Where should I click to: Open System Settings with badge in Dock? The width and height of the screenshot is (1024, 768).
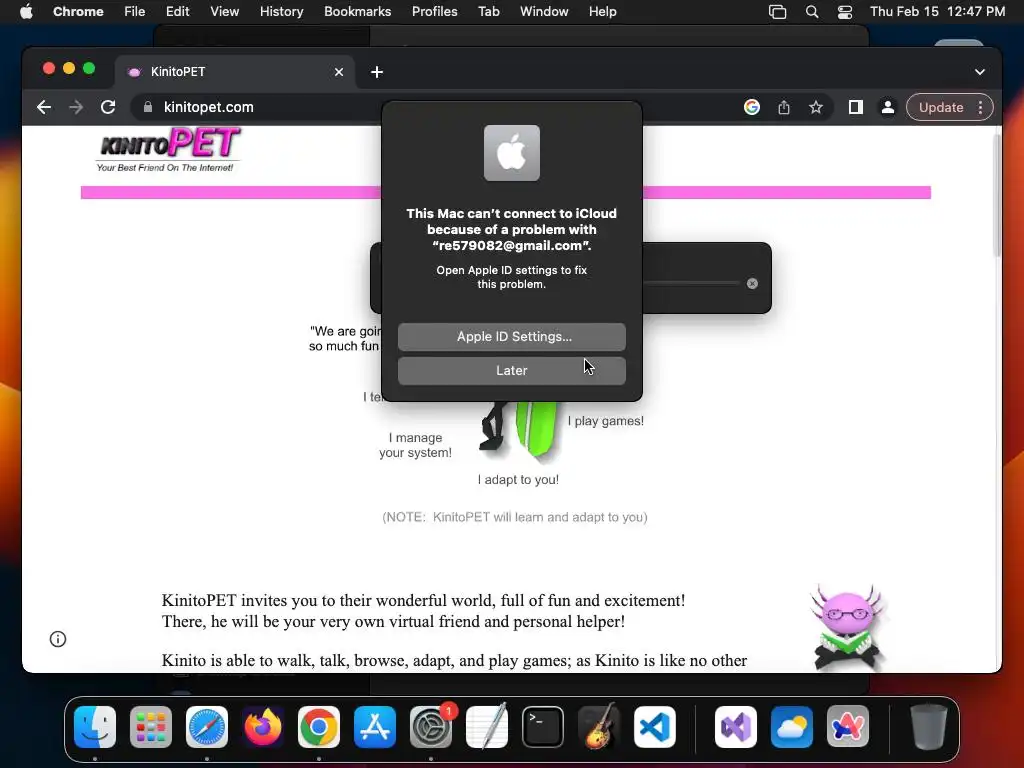point(431,727)
